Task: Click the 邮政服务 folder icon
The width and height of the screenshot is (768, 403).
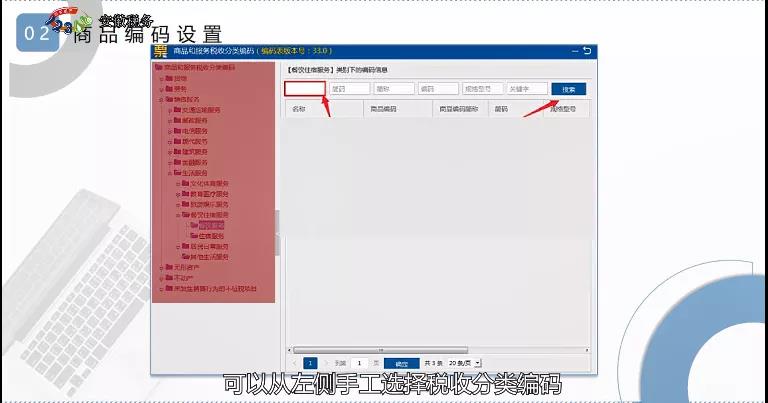Action: coord(177,120)
